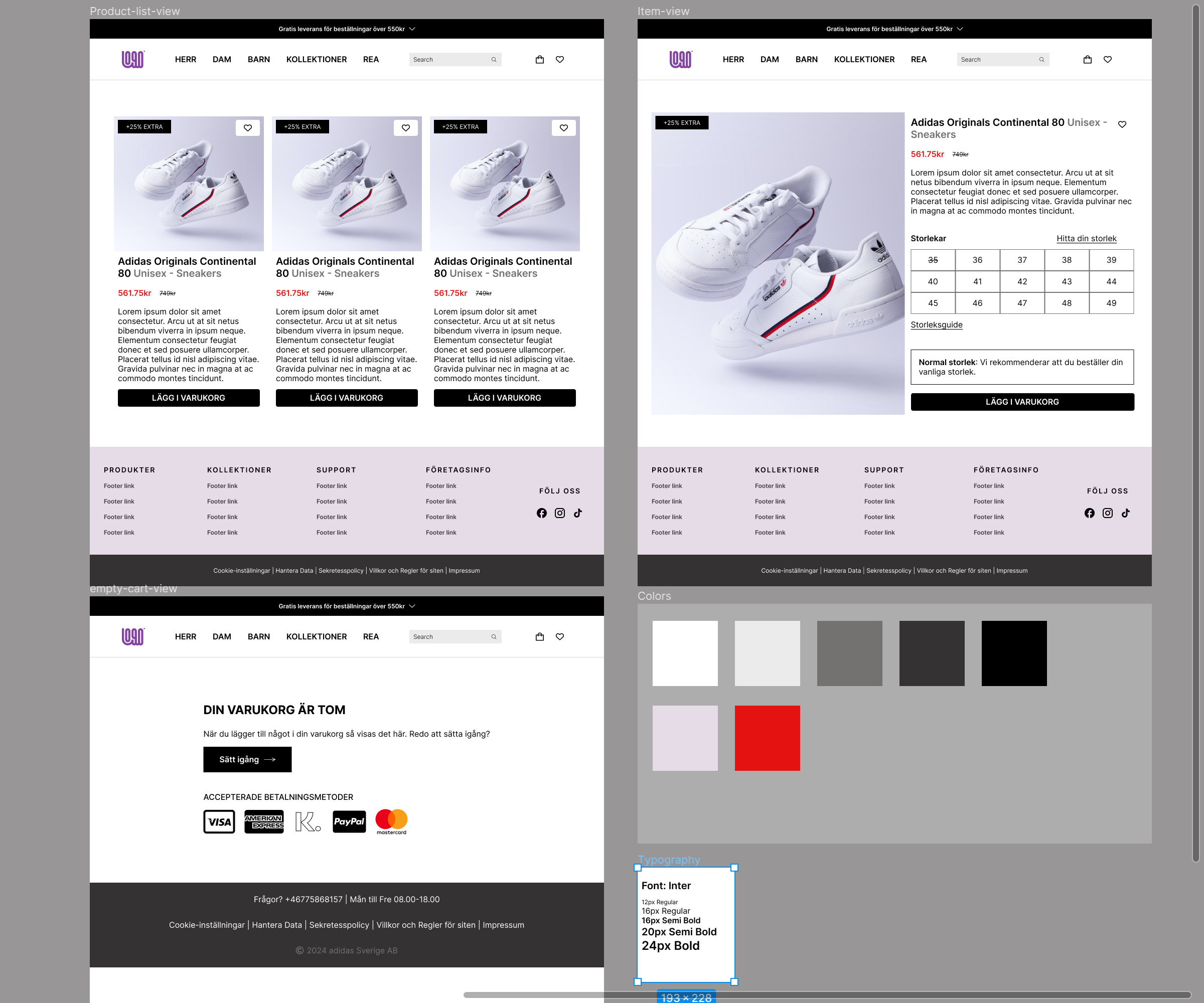Choose size 49 in the size grid
Image resolution: width=1204 pixels, height=1003 pixels.
point(1111,303)
